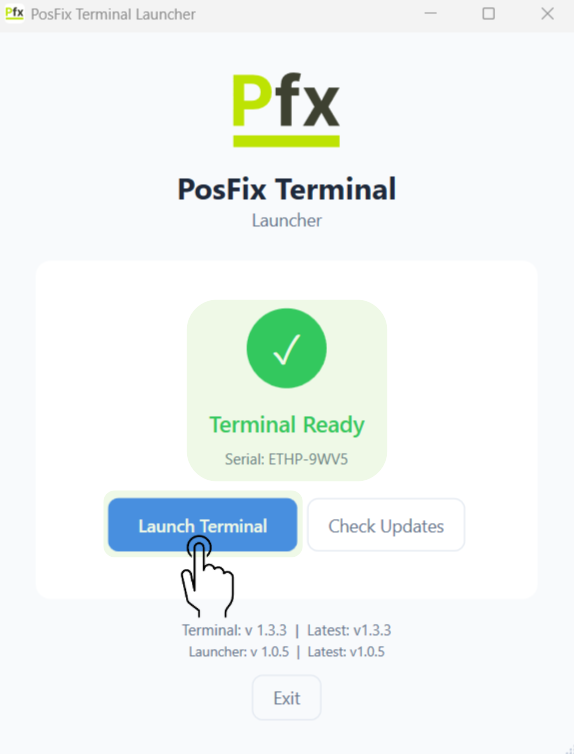Click the small Pfx title bar icon
The height and width of the screenshot is (754, 574).
click(x=14, y=13)
